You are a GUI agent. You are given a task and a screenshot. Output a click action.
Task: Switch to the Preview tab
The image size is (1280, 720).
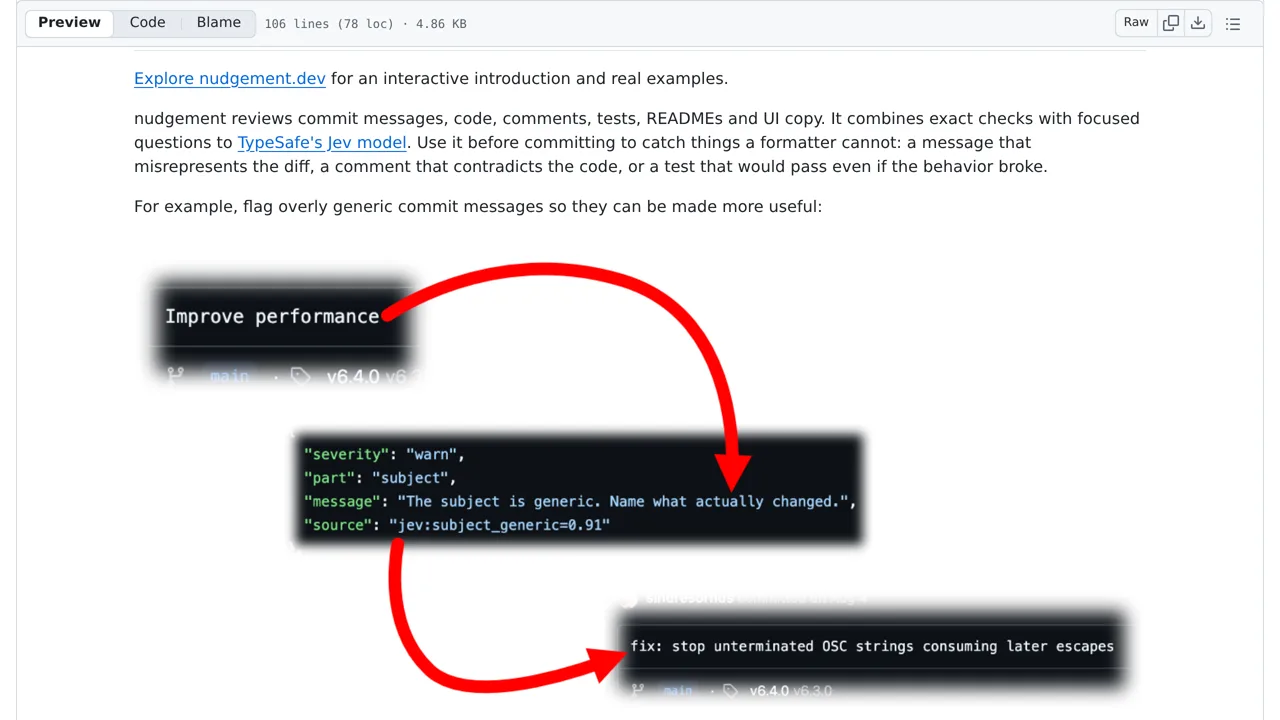pyautogui.click(x=69, y=23)
